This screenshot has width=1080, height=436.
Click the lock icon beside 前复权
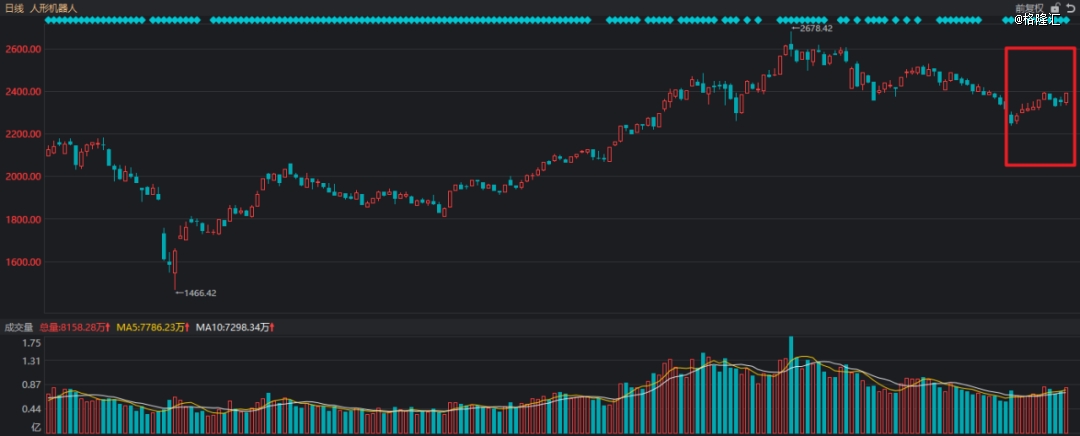point(1053,7)
